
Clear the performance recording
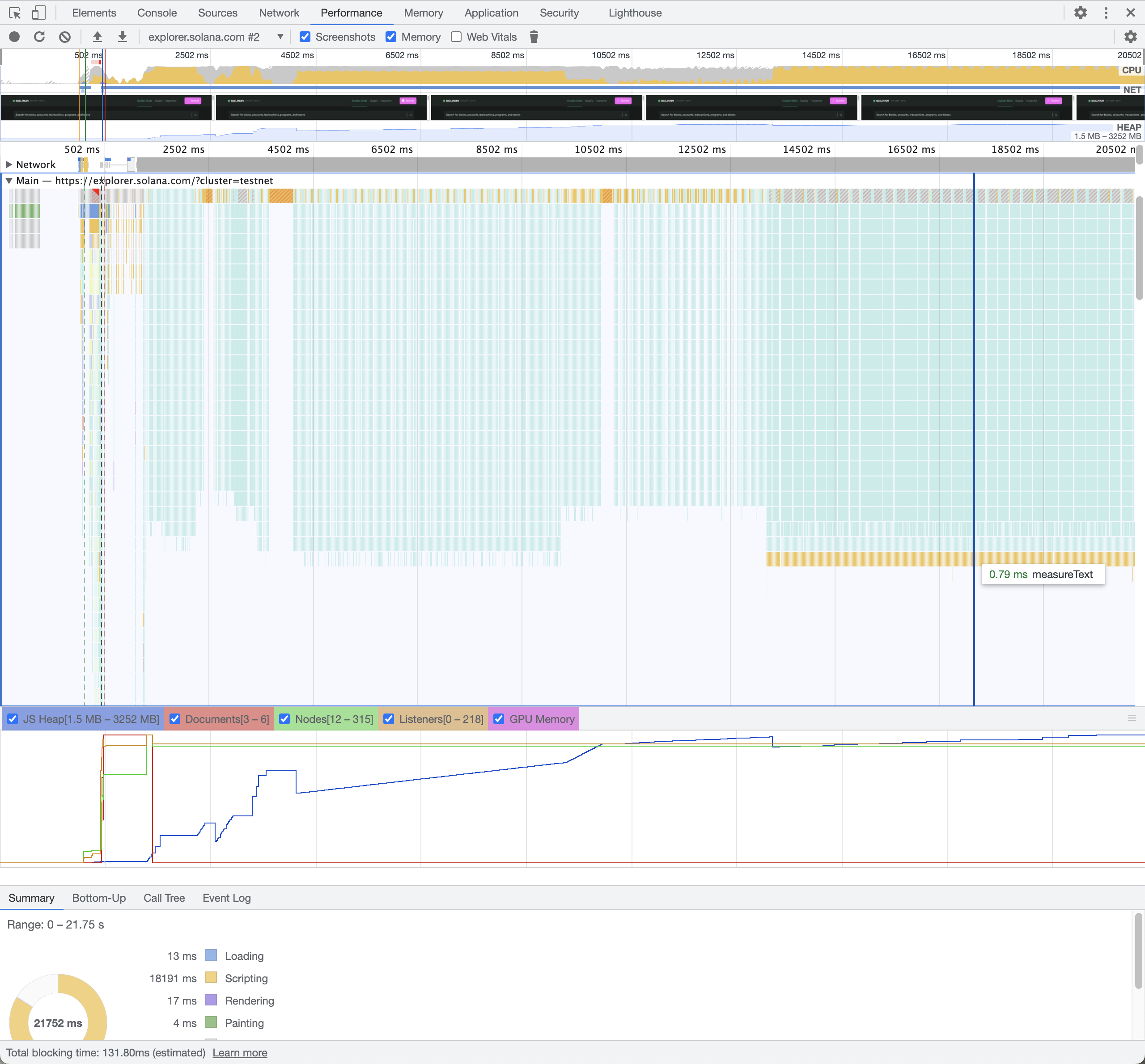(x=65, y=37)
